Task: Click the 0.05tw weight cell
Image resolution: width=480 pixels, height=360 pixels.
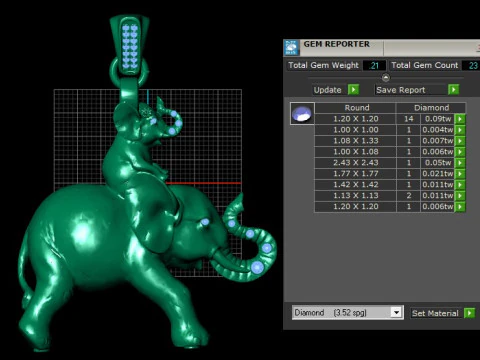Action: [x=438, y=163]
